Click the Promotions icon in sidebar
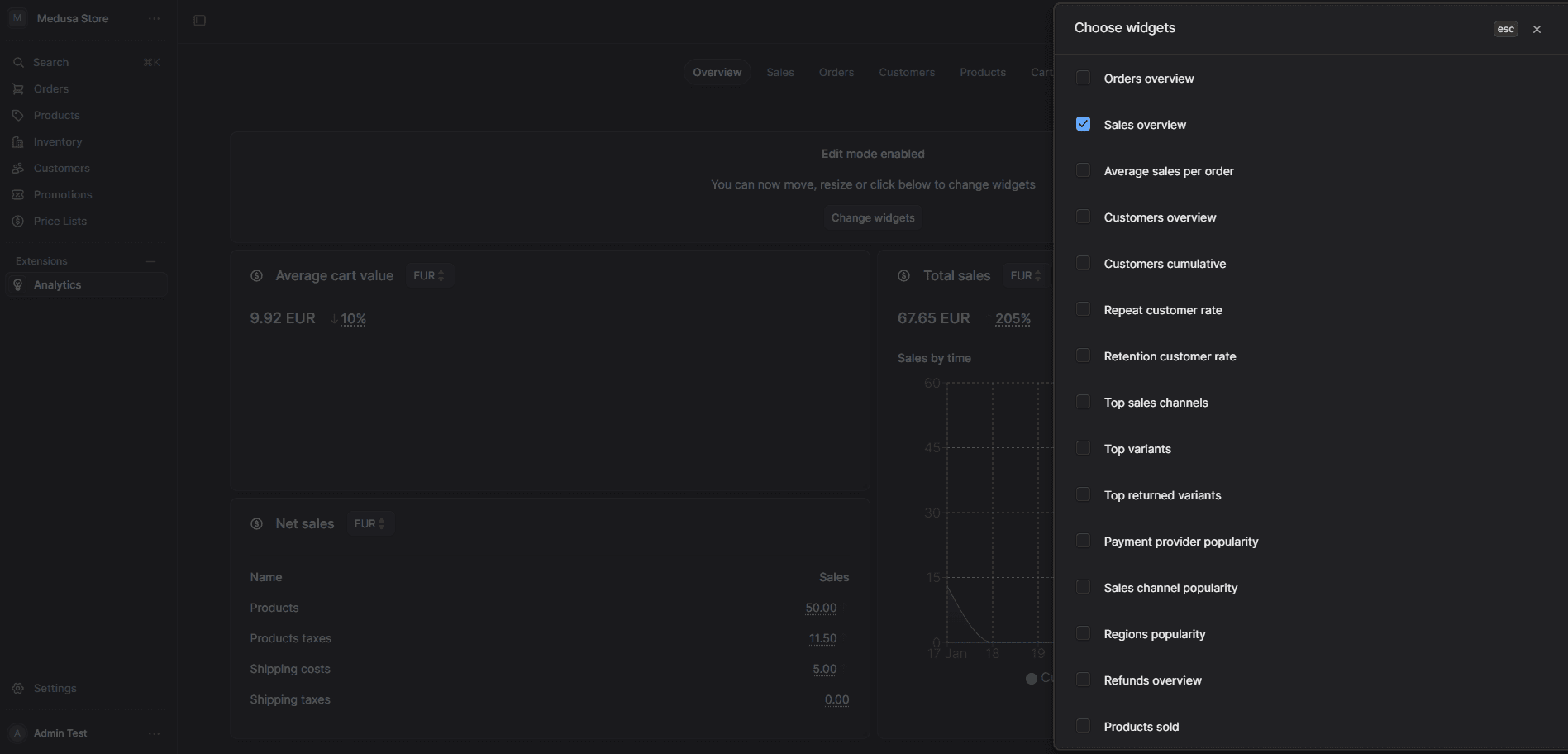The image size is (1568, 754). point(18,195)
